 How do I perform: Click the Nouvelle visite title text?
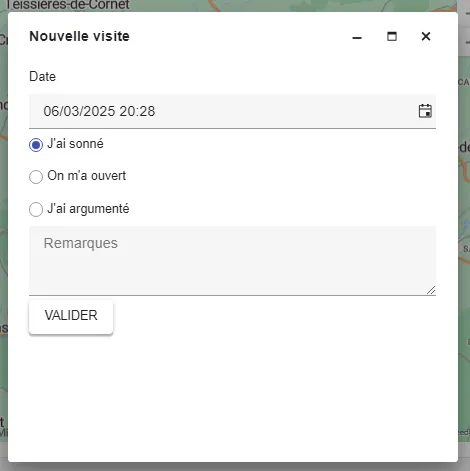79,36
